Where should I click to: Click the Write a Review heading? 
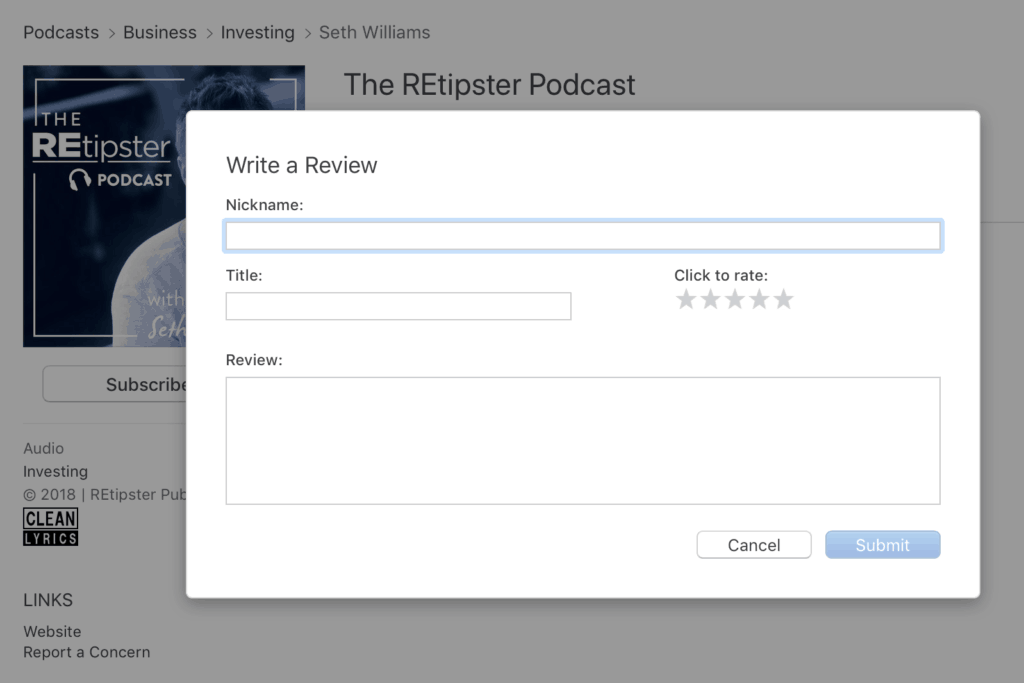point(302,165)
